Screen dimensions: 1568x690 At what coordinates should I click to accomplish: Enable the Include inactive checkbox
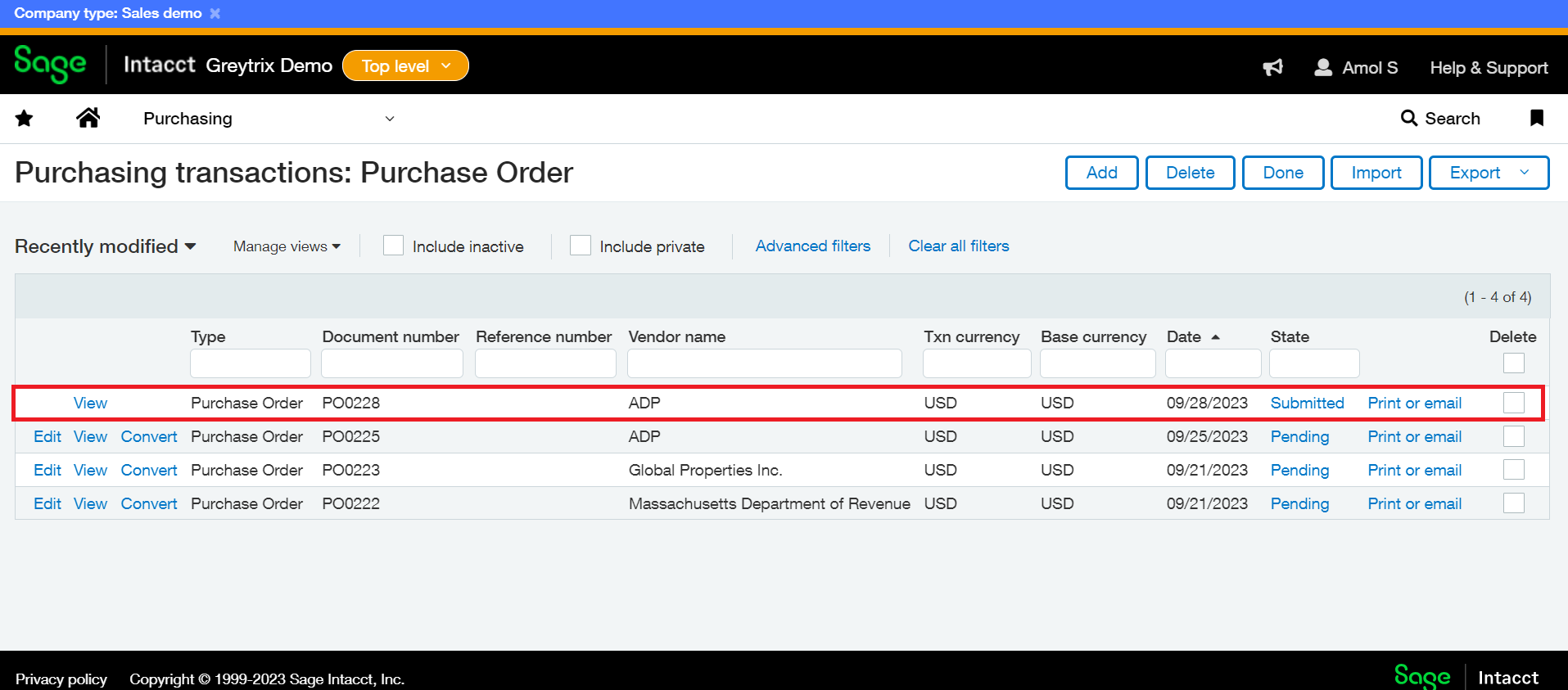point(393,246)
